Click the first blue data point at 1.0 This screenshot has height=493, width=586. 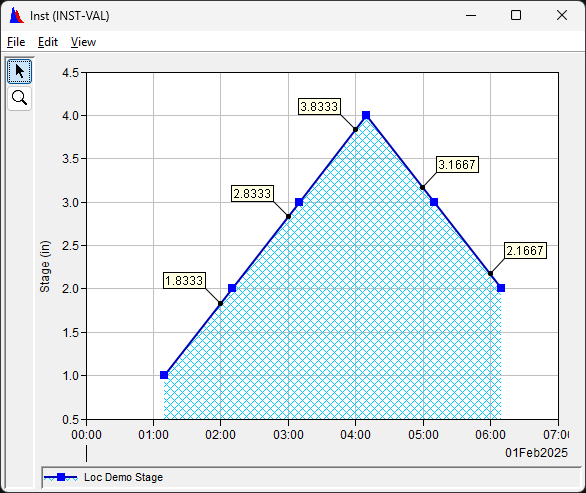164,375
